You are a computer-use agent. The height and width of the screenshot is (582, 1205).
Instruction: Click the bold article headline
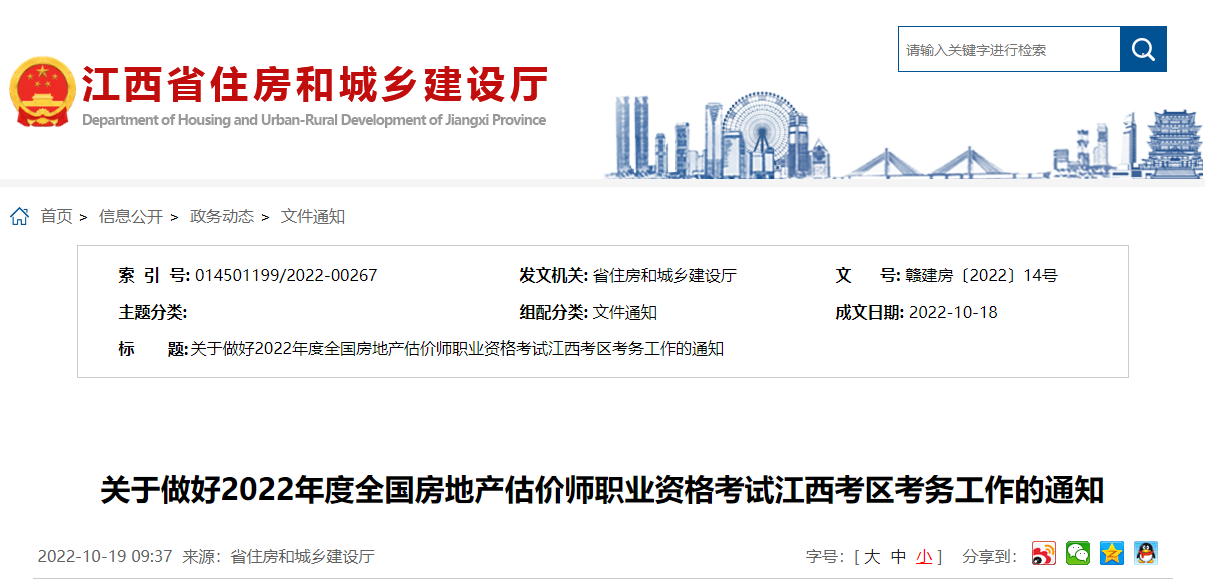[602, 491]
